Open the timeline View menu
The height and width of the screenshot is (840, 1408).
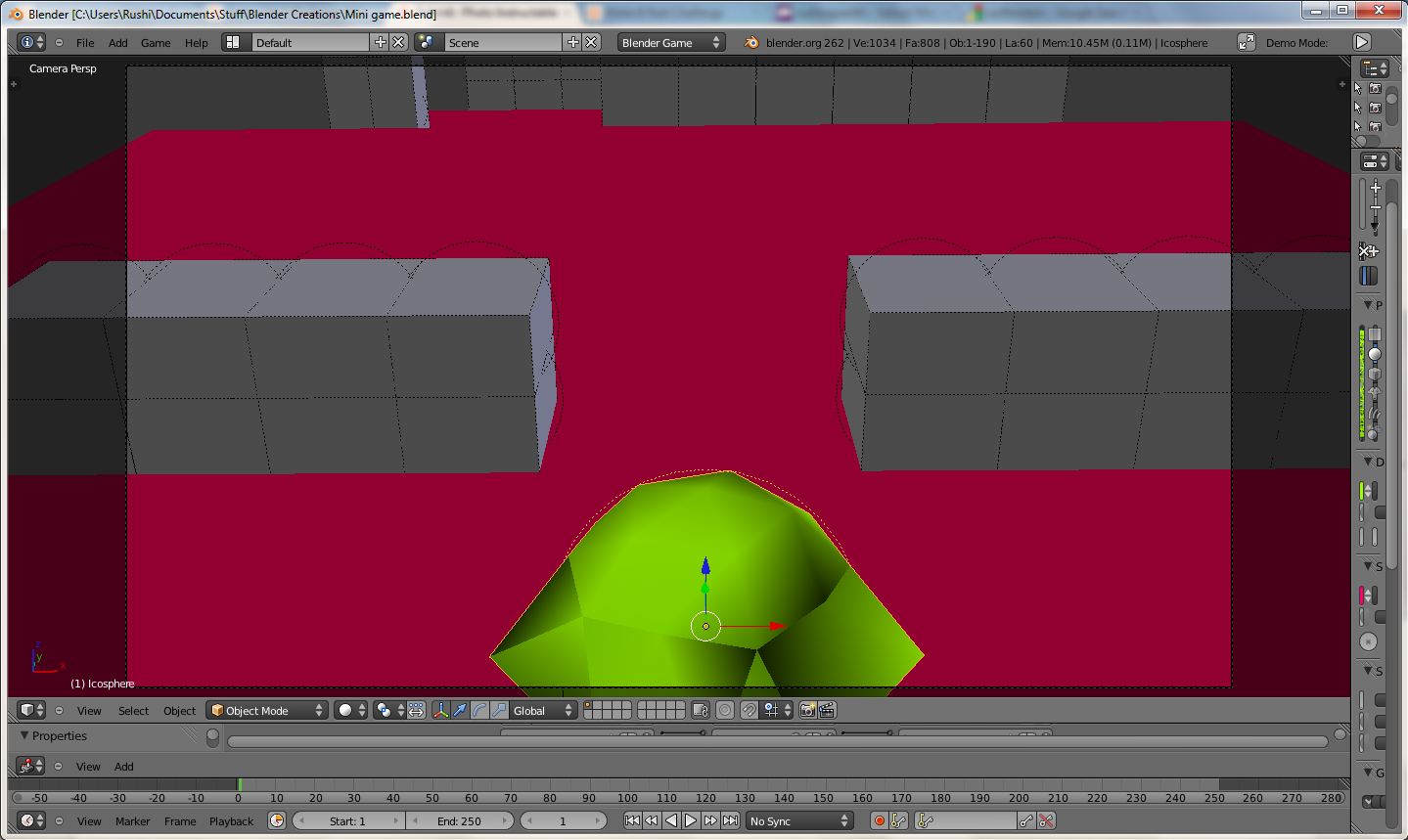[89, 821]
